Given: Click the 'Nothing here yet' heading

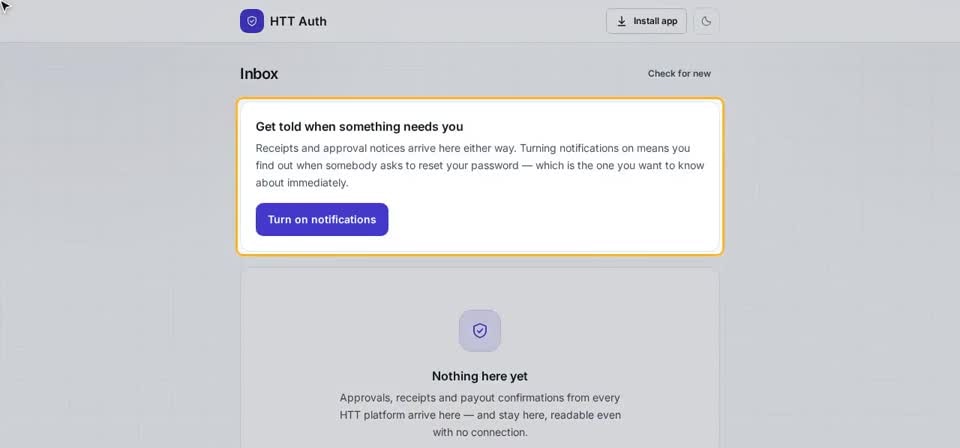Looking at the screenshot, I should tap(480, 376).
